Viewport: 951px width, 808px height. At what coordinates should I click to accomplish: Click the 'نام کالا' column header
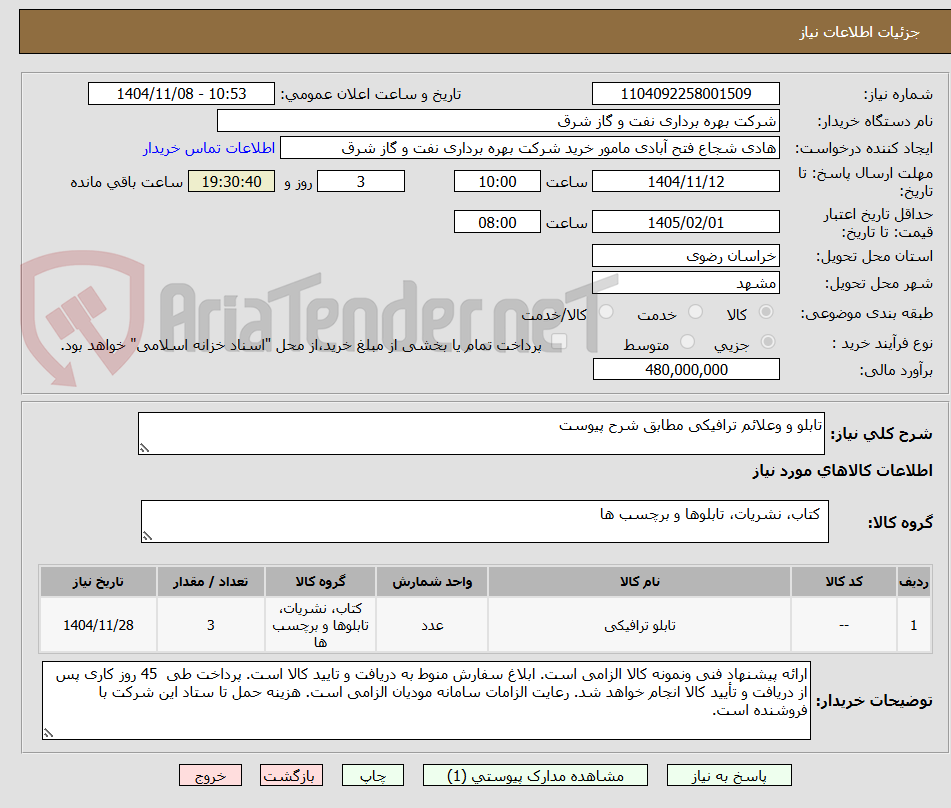(x=639, y=582)
